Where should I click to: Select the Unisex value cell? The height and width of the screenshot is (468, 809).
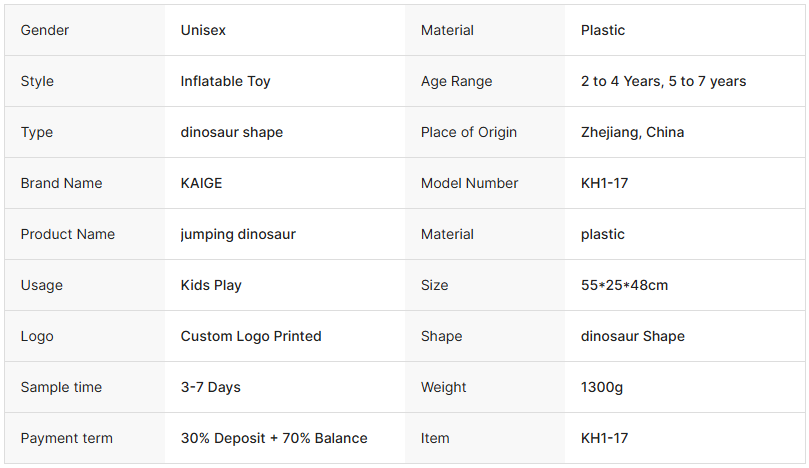(203, 30)
